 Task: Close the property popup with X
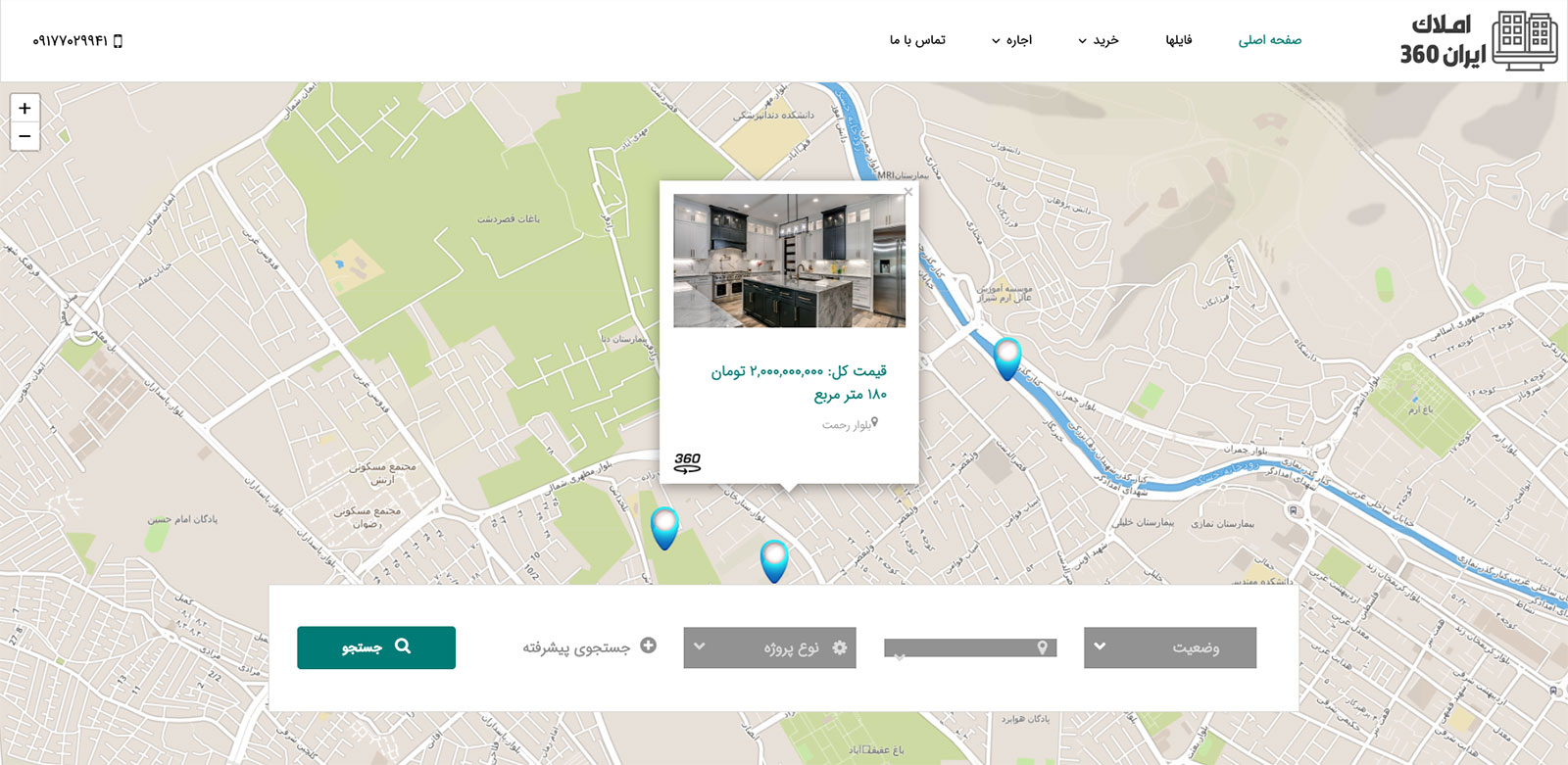pyautogui.click(x=908, y=192)
